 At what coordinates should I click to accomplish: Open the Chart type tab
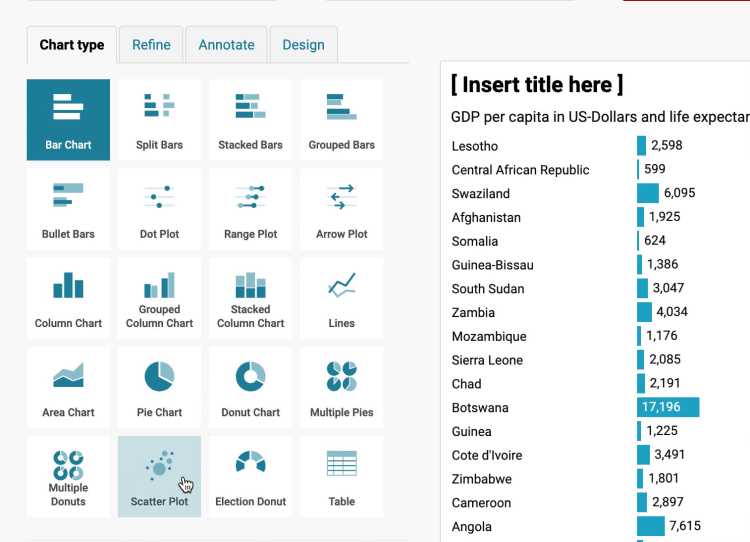pyautogui.click(x=72, y=45)
